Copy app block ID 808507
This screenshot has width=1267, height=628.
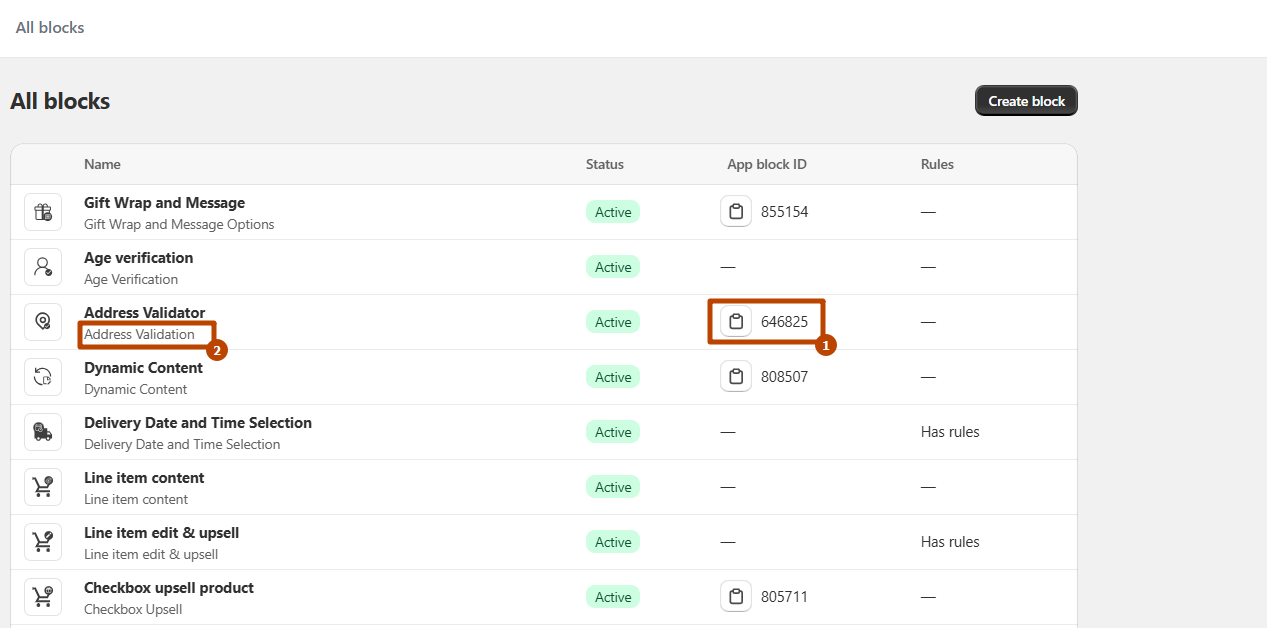click(x=736, y=377)
